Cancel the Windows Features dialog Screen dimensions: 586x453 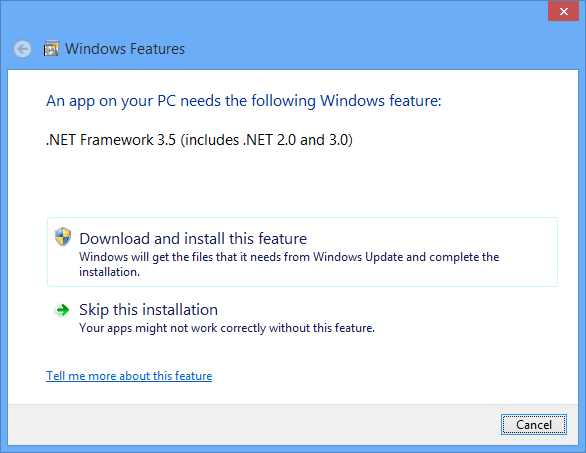click(534, 425)
